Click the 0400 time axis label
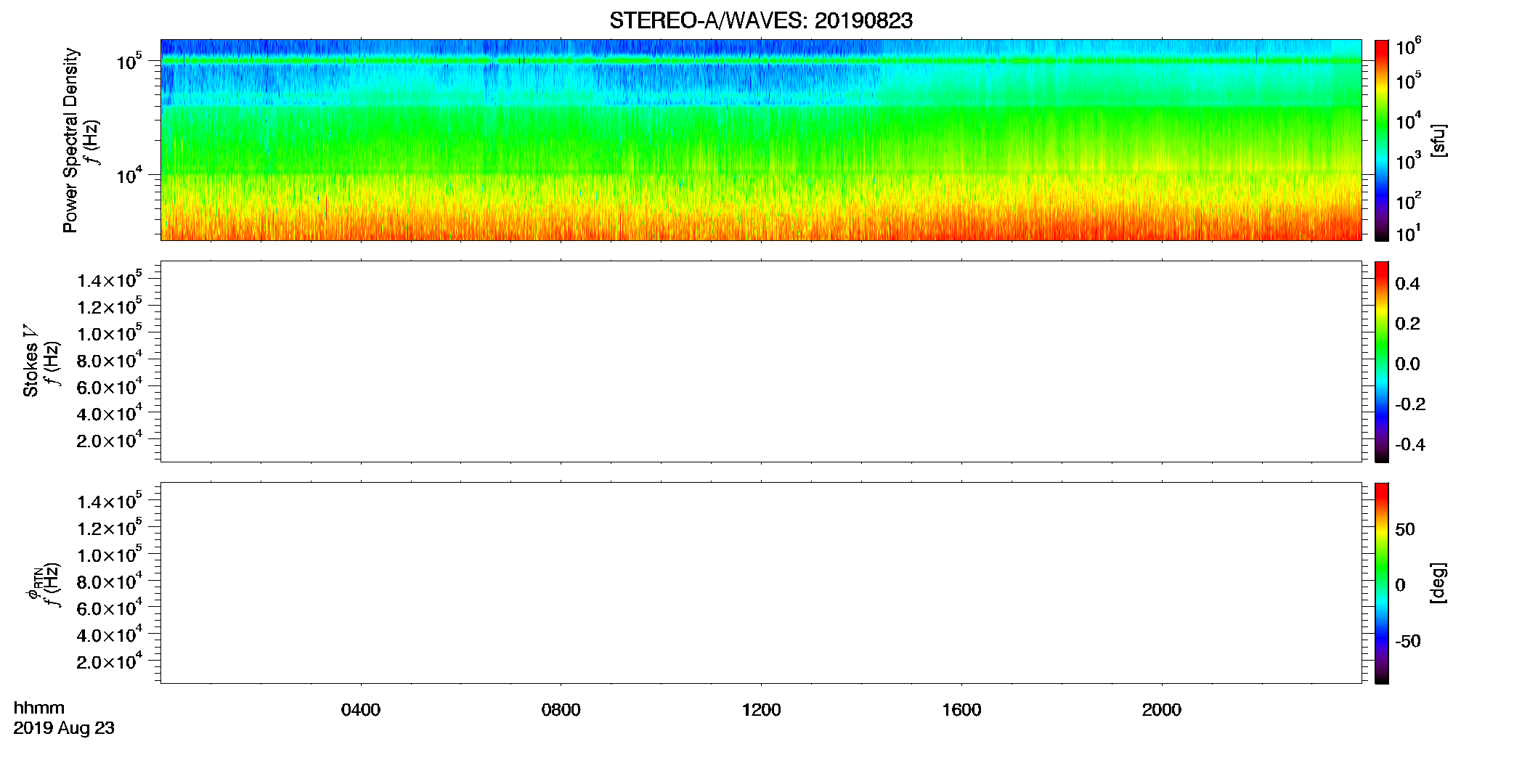Viewport: 1522px width, 784px height. [x=361, y=710]
